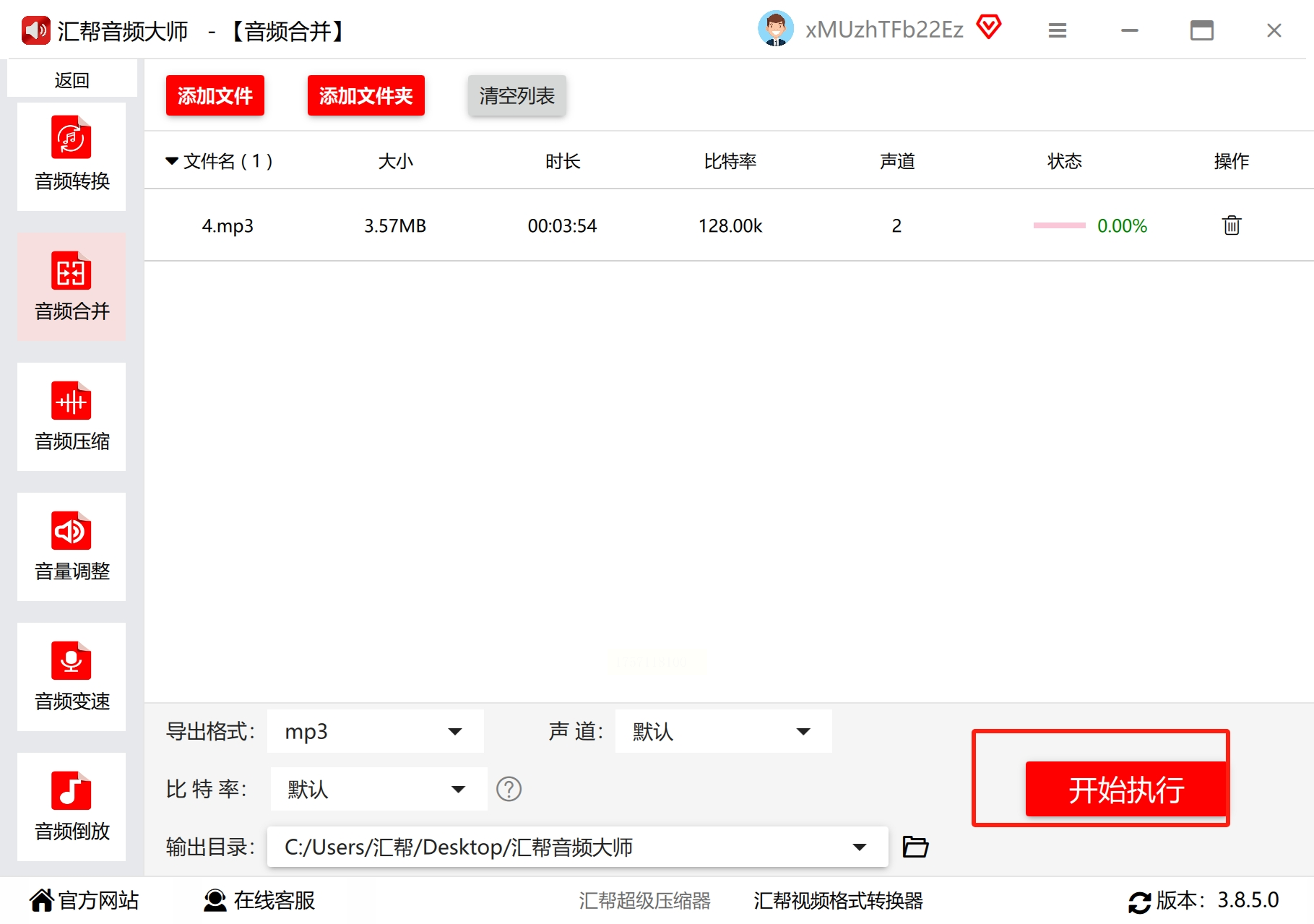Open the 导出格式 mp3 dropdown
The height and width of the screenshot is (924, 1314).
pos(375,731)
